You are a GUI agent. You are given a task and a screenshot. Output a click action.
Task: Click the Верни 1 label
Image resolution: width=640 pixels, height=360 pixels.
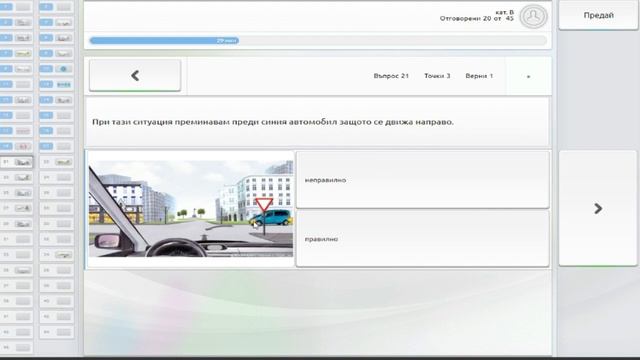tap(479, 76)
